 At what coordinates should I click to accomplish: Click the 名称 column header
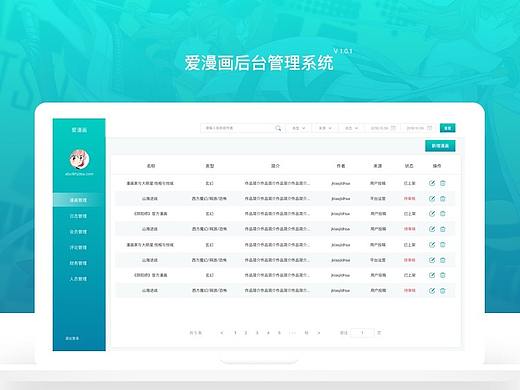click(151, 166)
